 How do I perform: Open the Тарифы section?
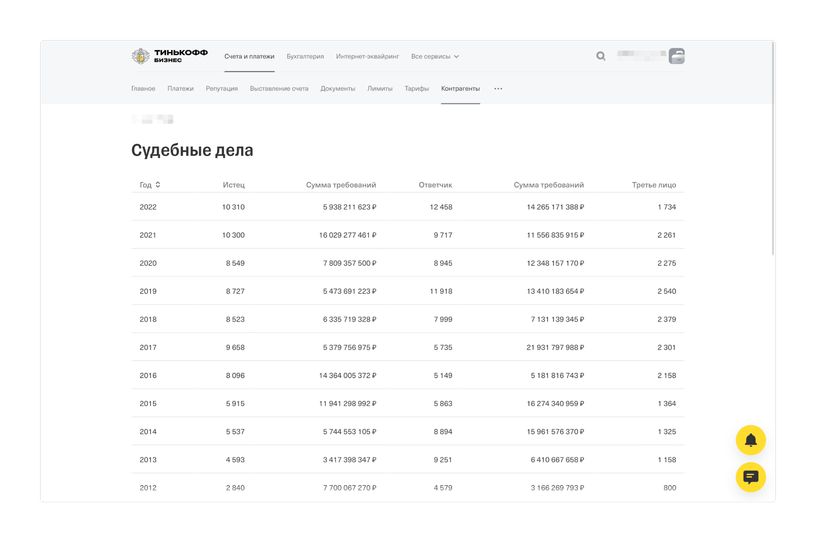417,89
